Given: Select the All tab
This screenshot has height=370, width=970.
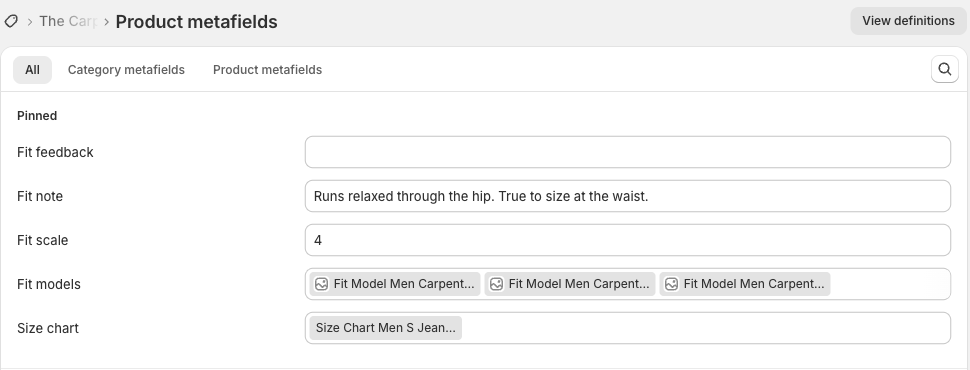Looking at the screenshot, I should pos(32,70).
